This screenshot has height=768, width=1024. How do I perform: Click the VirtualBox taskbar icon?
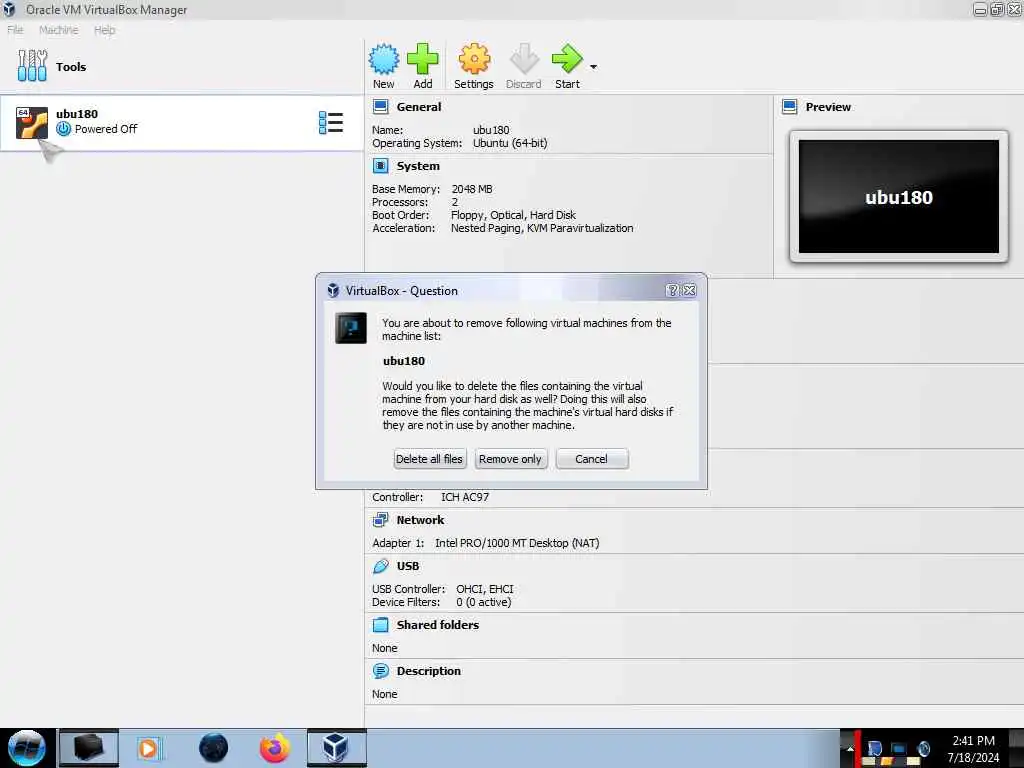(x=336, y=748)
